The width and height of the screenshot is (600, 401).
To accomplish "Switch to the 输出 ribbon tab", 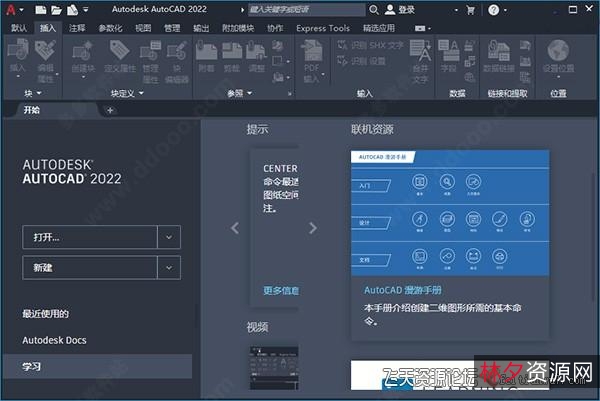I will pos(201,28).
